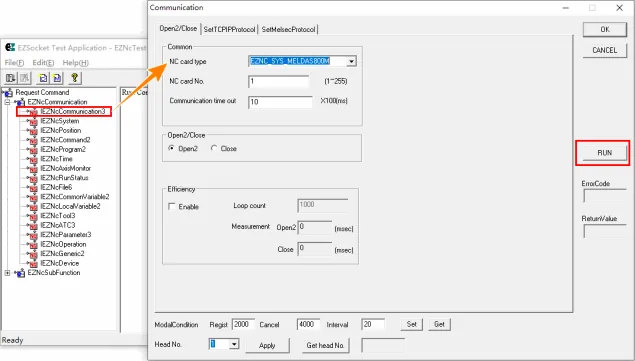Image resolution: width=635 pixels, height=361 pixels.
Task: Click the red icon beside IEZNcPosition
Action: 33,130
